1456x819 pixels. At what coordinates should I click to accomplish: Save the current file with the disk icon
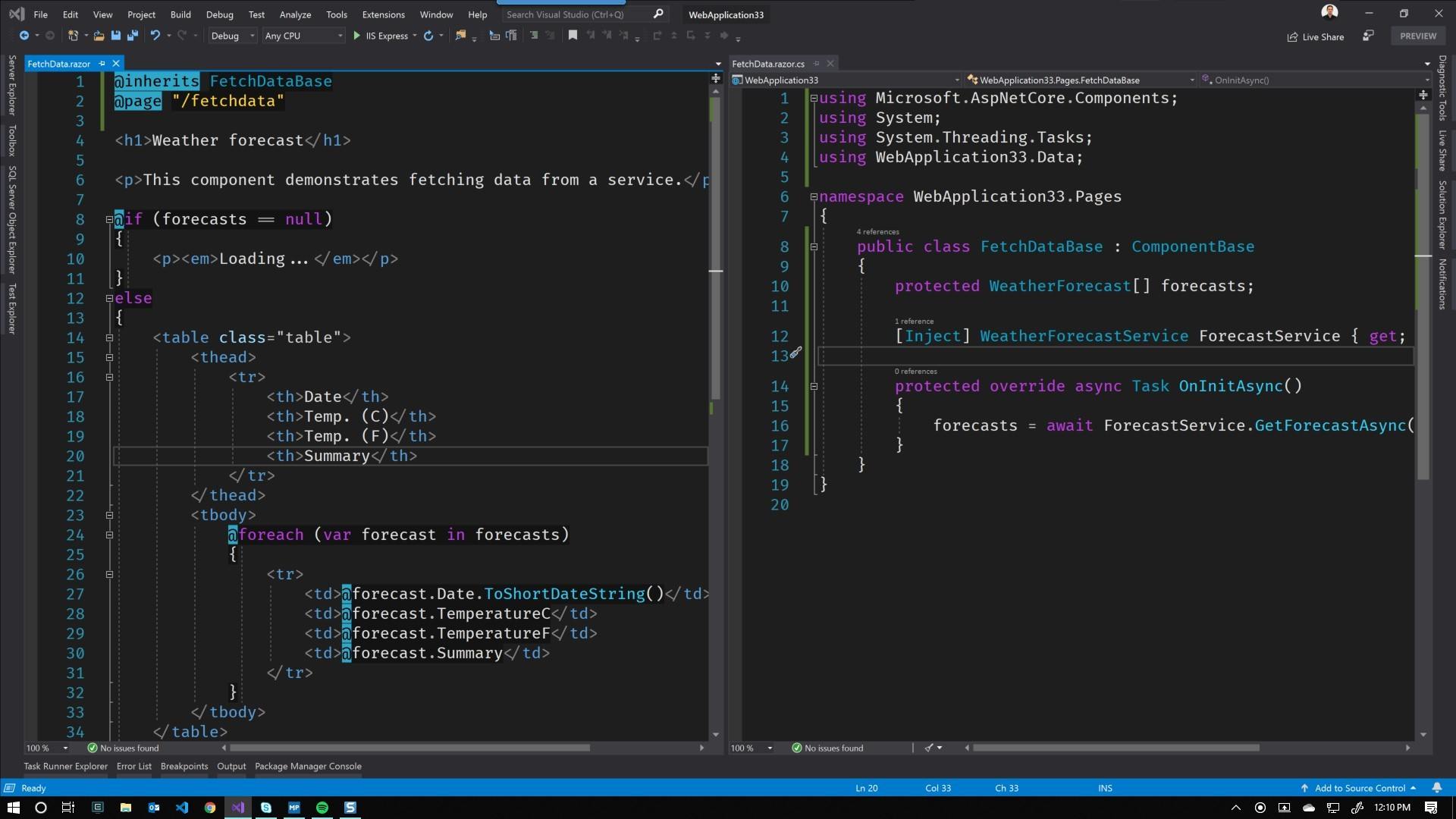click(x=116, y=36)
